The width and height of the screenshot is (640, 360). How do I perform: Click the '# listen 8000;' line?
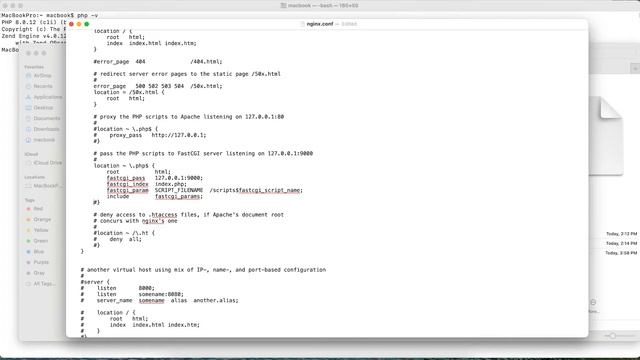point(118,288)
